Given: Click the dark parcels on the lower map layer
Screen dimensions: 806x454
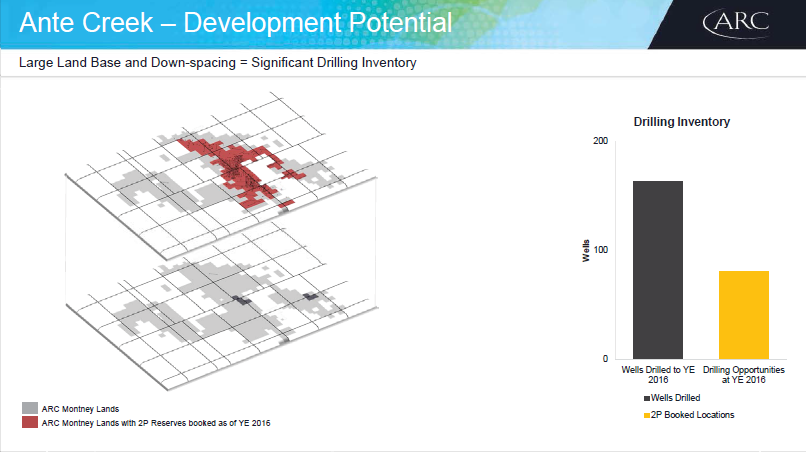Looking at the screenshot, I should [x=241, y=300].
